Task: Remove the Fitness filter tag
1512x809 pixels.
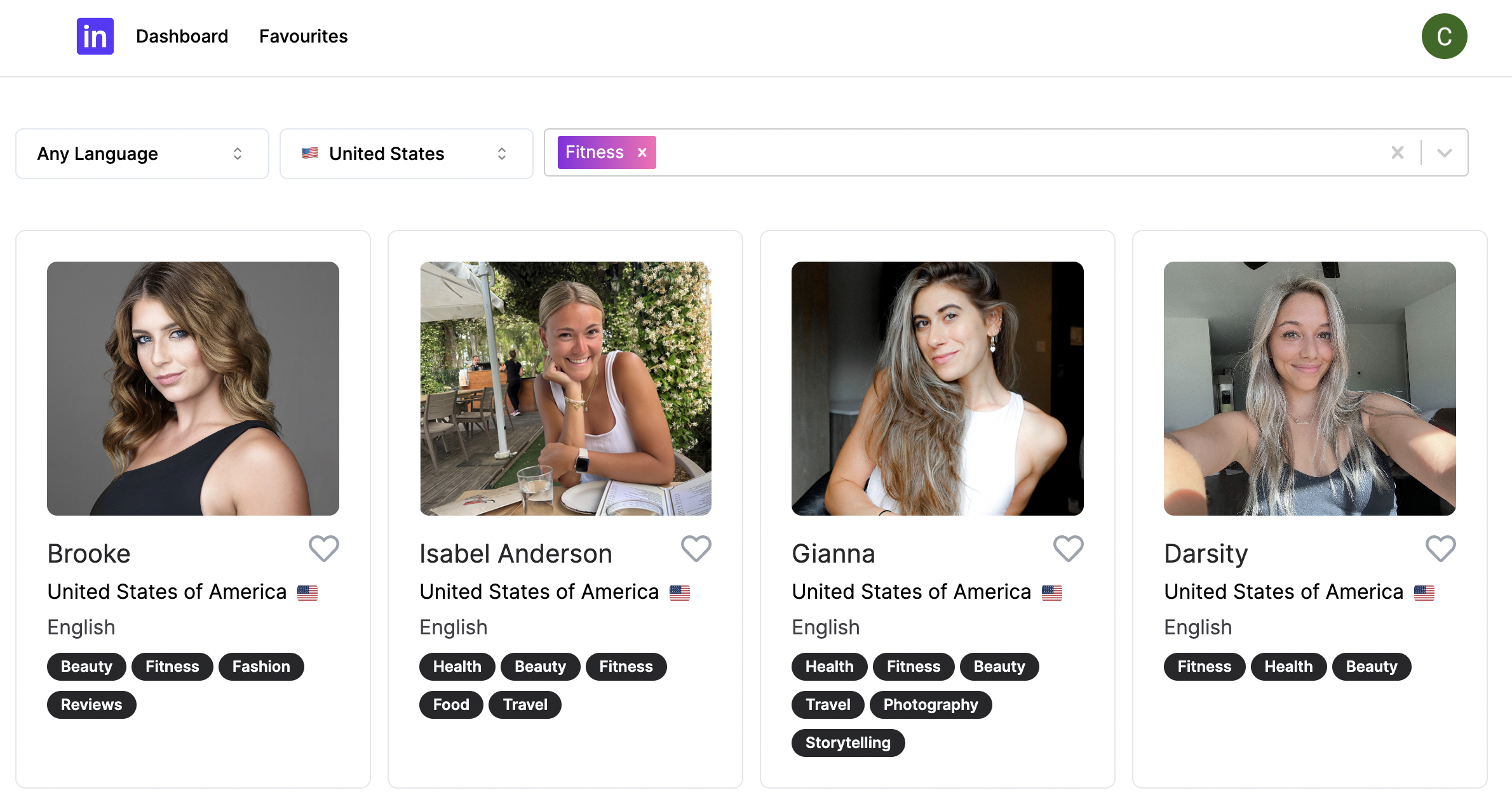Action: click(x=642, y=152)
